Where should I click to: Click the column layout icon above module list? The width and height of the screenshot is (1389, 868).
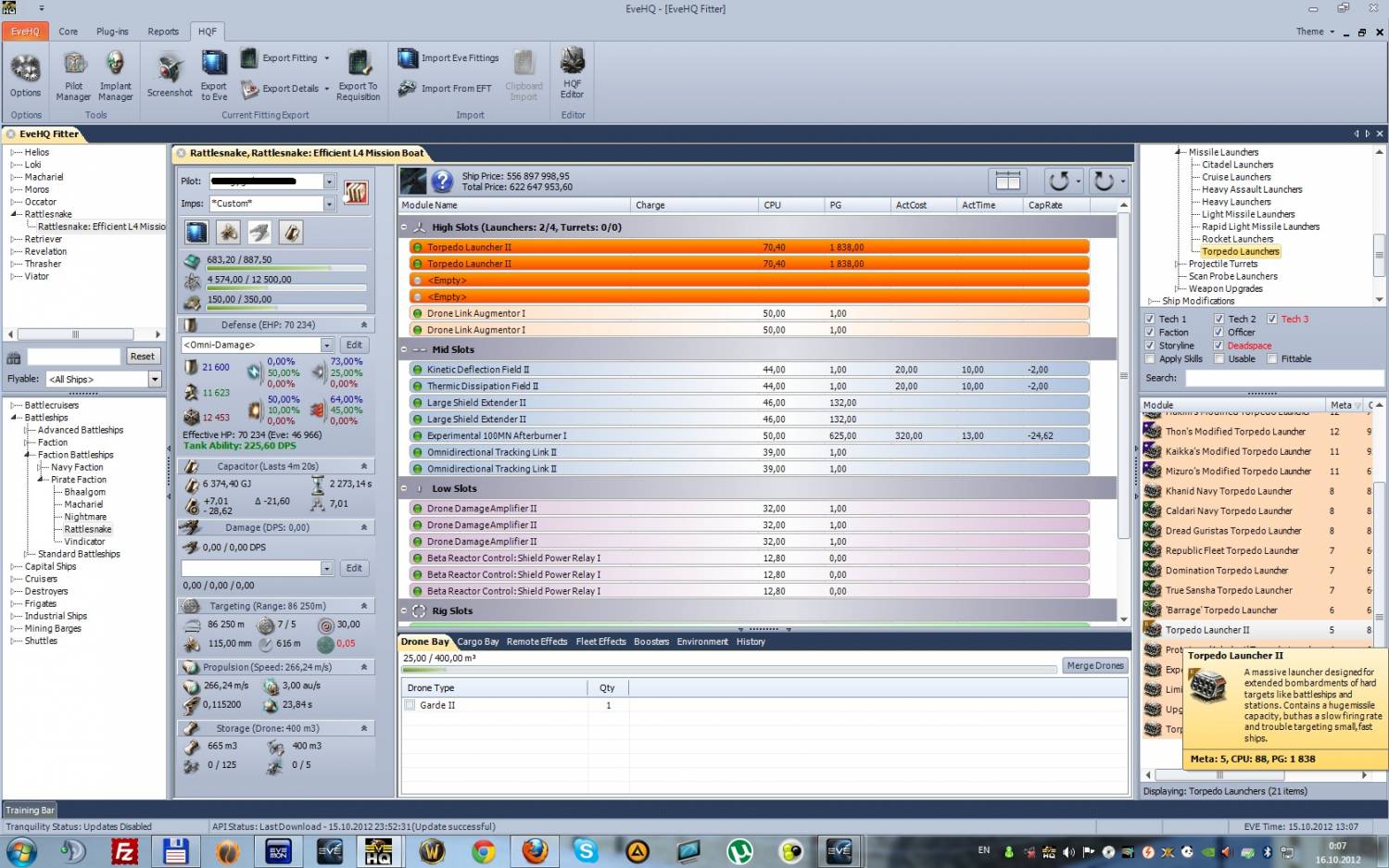[1008, 181]
